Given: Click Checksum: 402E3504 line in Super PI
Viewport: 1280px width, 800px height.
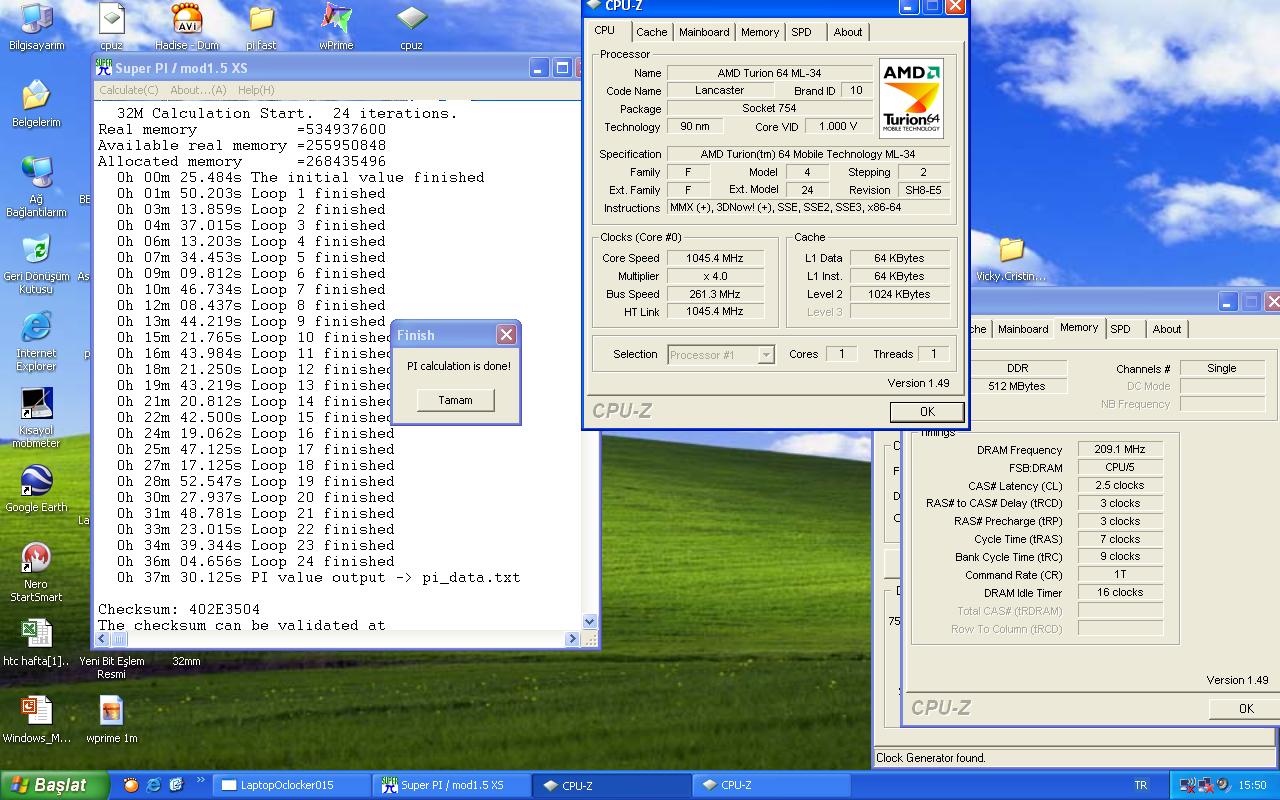Looking at the screenshot, I should tap(179, 609).
